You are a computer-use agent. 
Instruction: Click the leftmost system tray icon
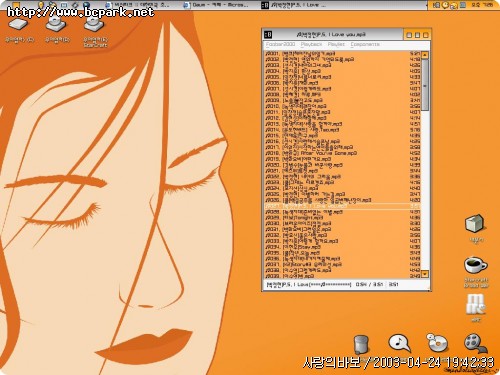[x=436, y=5]
